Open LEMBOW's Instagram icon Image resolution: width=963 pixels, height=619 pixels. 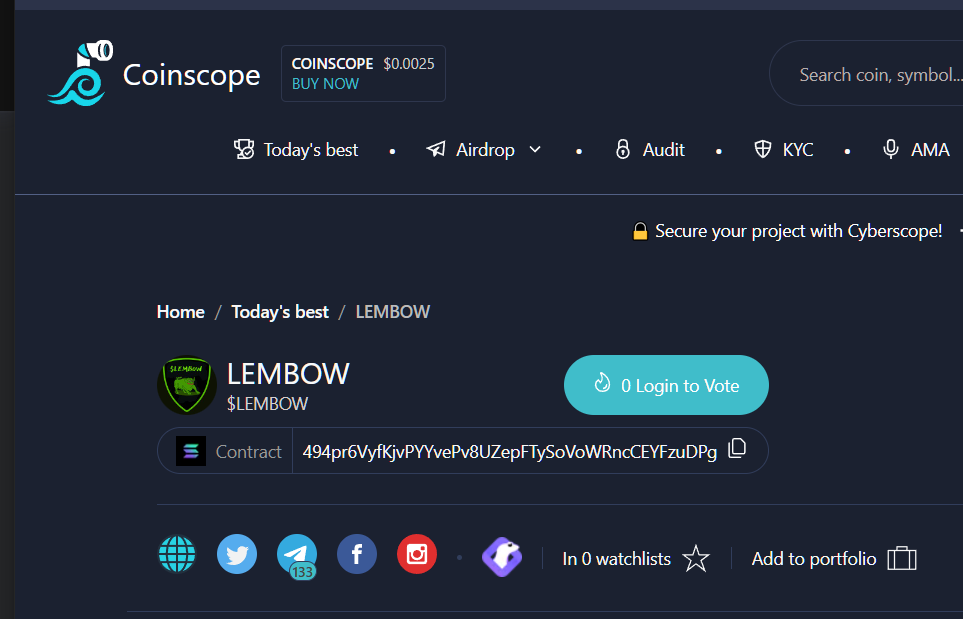click(417, 555)
